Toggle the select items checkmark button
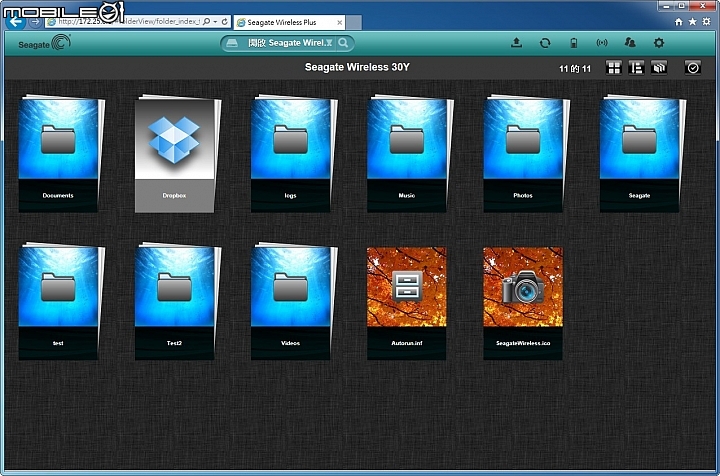 click(692, 68)
